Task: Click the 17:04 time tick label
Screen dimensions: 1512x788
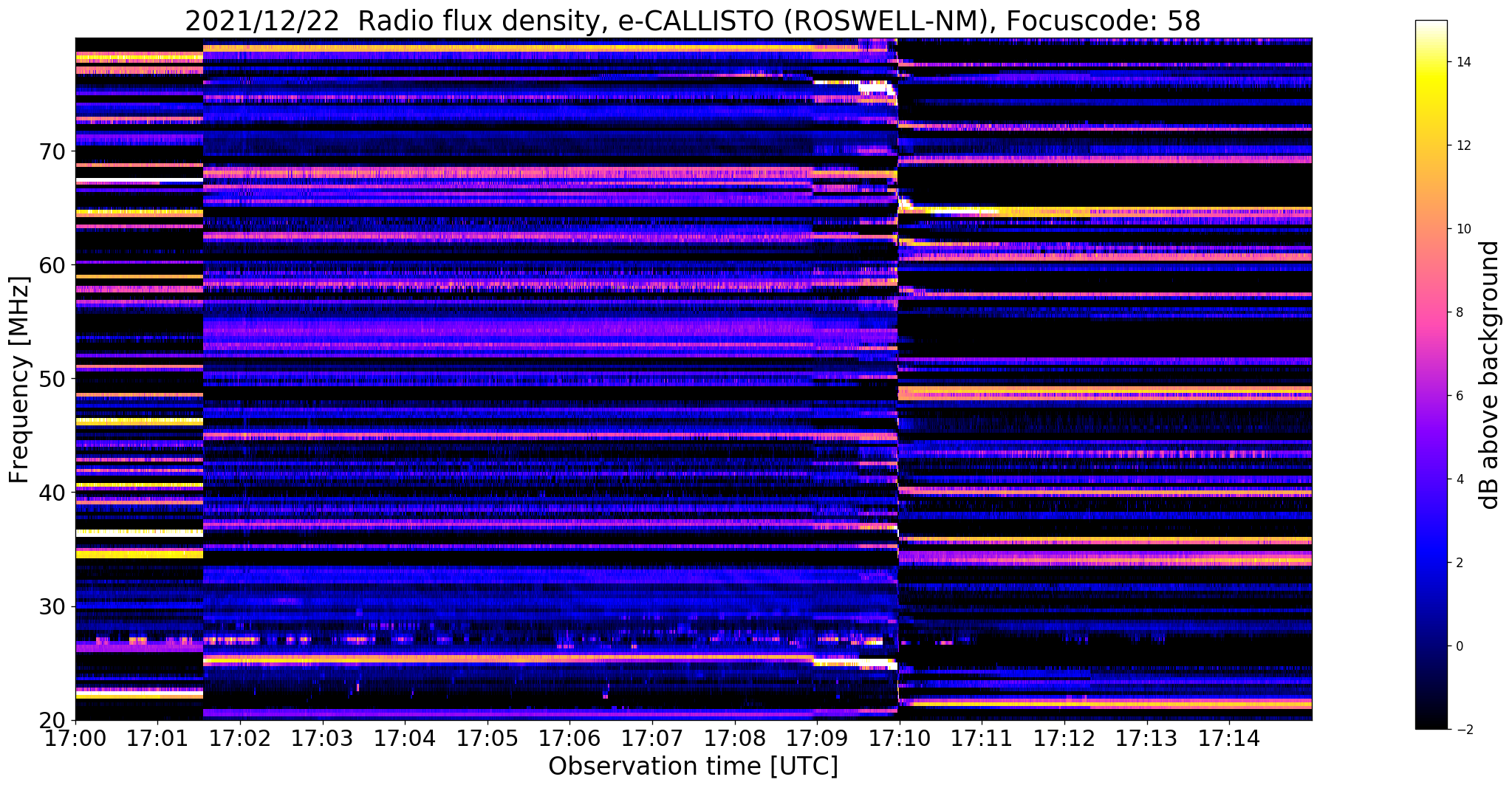Action: pyautogui.click(x=405, y=737)
